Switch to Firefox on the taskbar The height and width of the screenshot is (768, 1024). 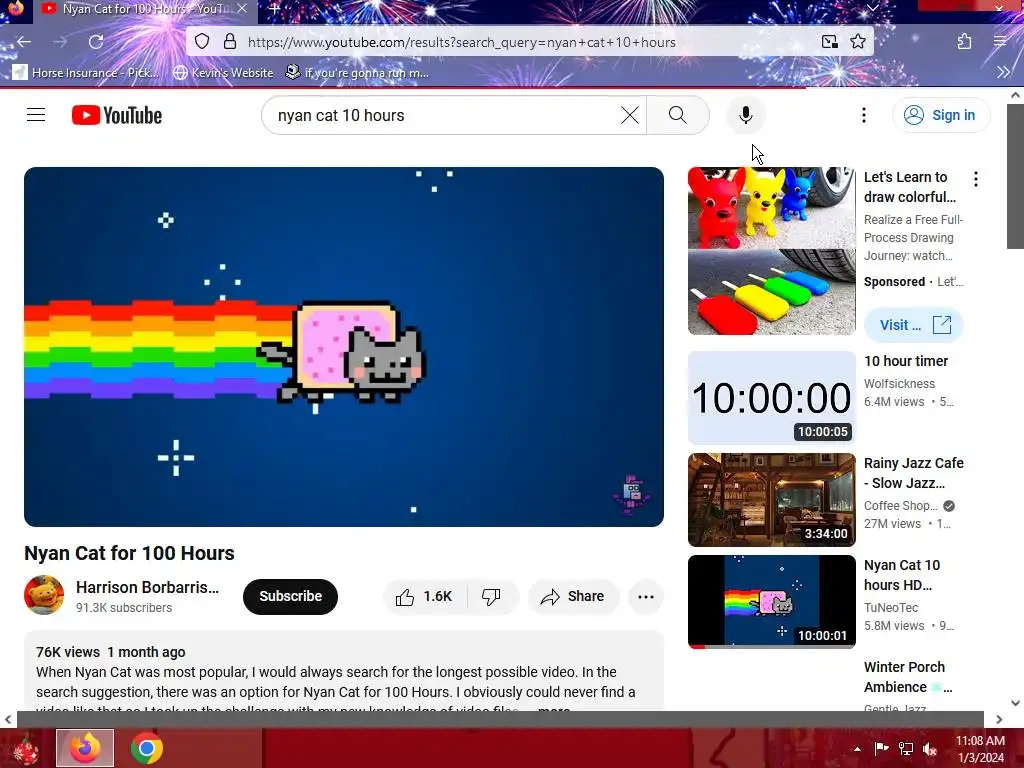pyautogui.click(x=85, y=748)
